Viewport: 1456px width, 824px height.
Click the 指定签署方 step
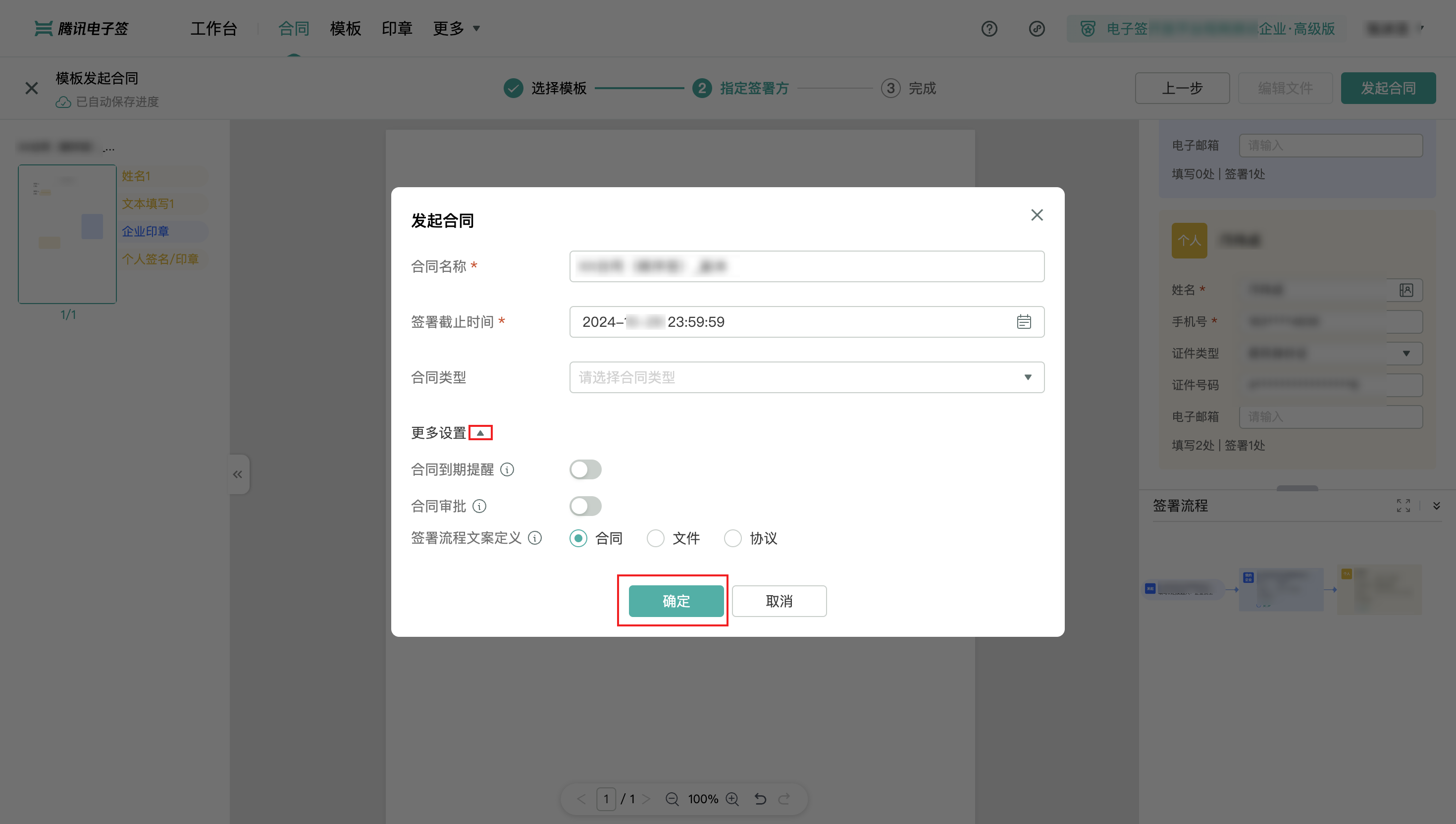coord(741,88)
